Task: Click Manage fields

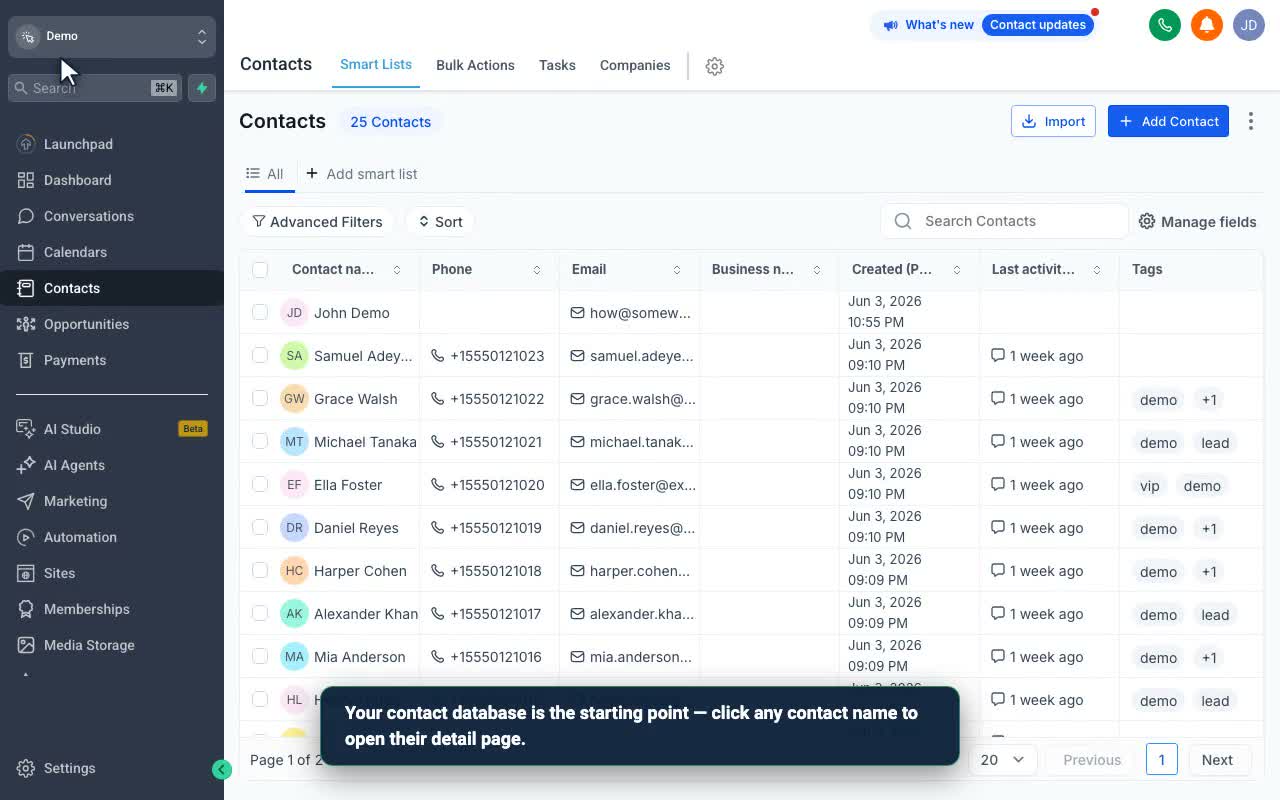Action: tap(1198, 222)
